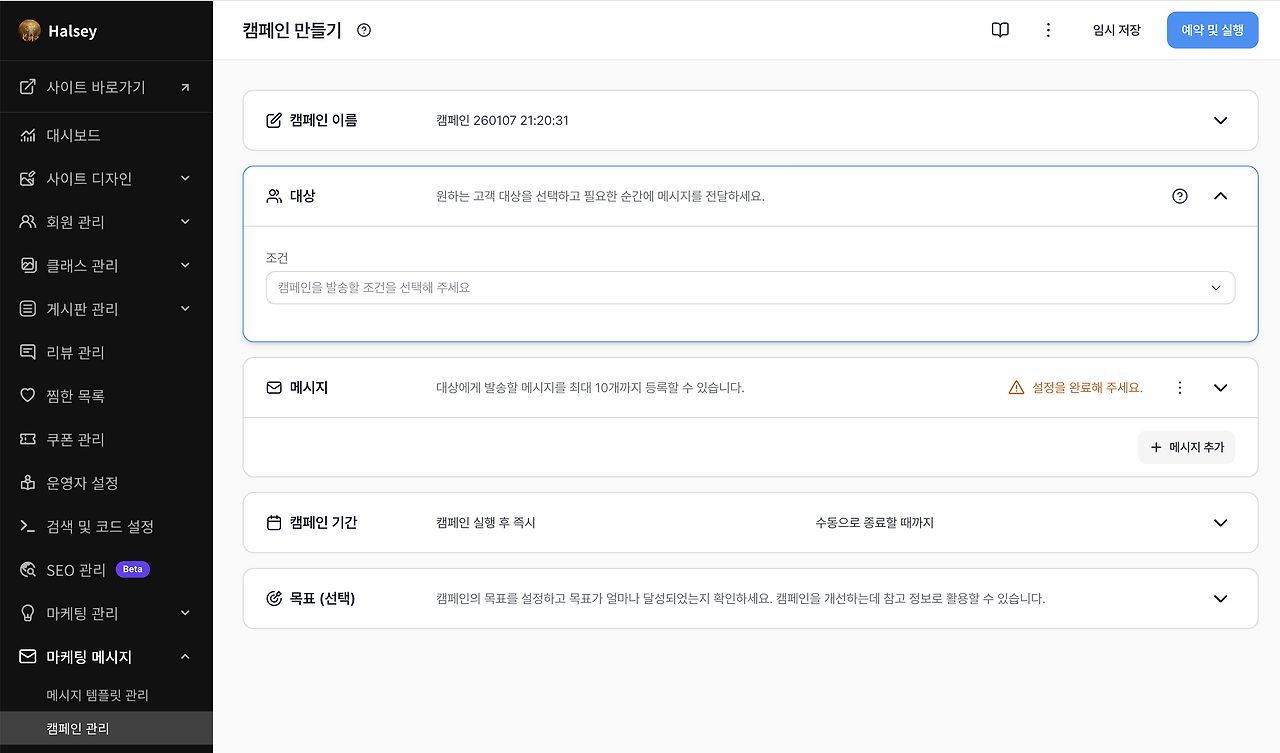Expand the 목표 (선택) section
This screenshot has width=1280, height=753.
(x=1220, y=598)
